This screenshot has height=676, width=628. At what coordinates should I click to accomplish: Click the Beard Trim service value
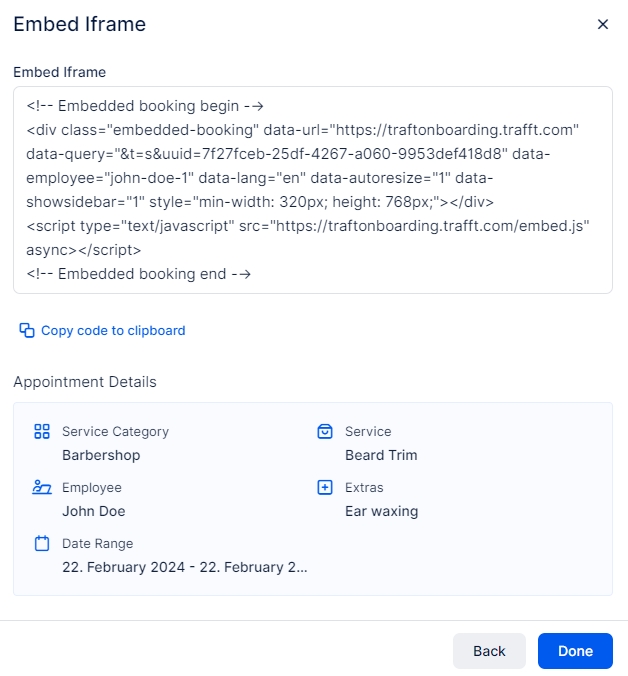381,455
